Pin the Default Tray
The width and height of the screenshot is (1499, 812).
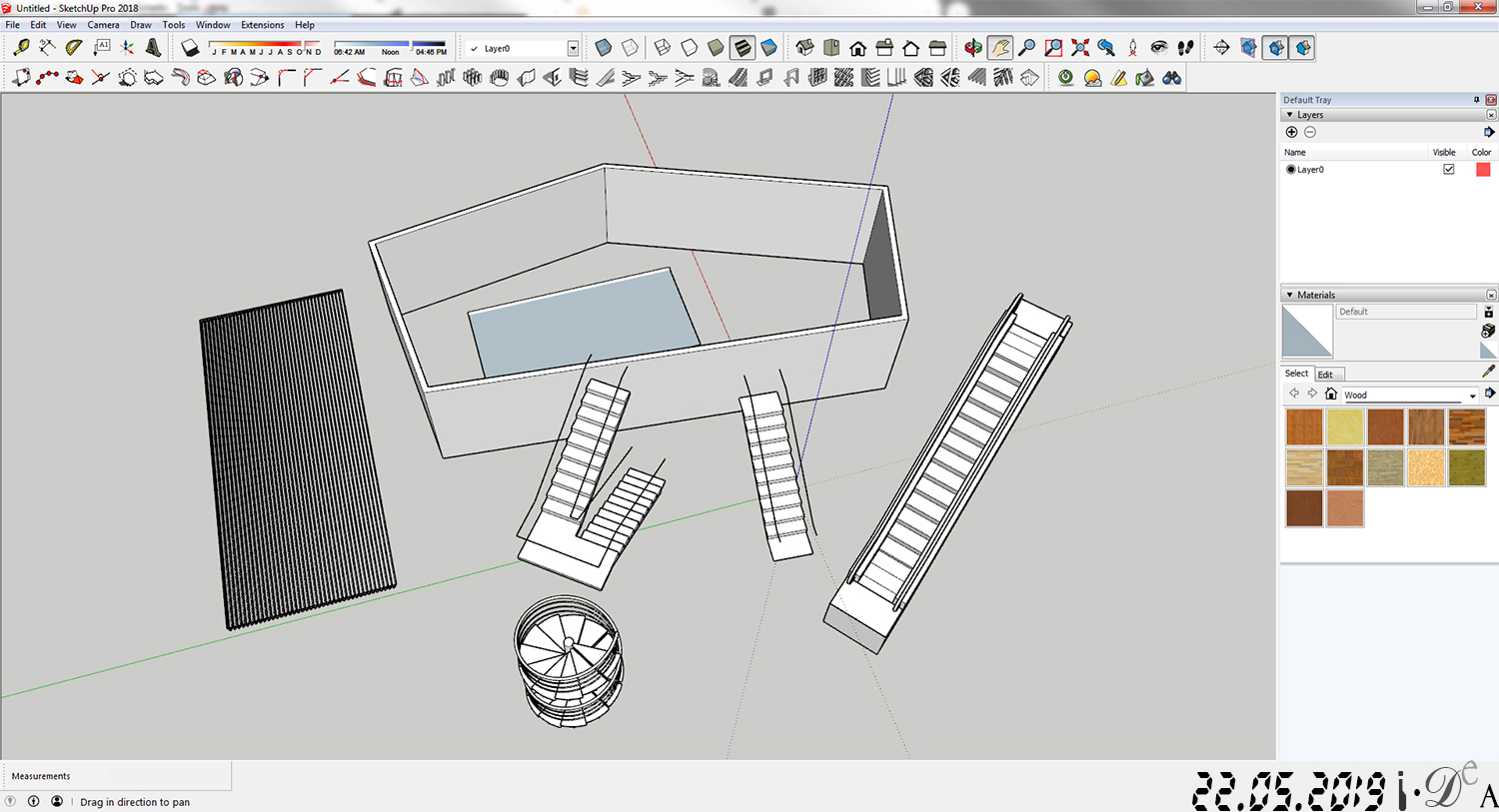point(1476,100)
